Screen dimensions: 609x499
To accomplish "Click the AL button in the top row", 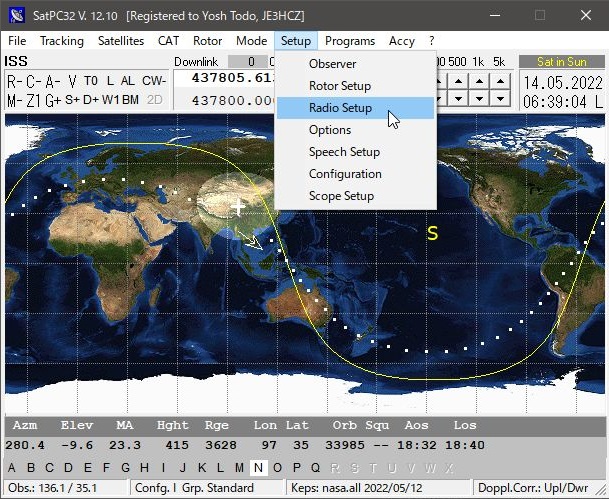I will point(128,80).
